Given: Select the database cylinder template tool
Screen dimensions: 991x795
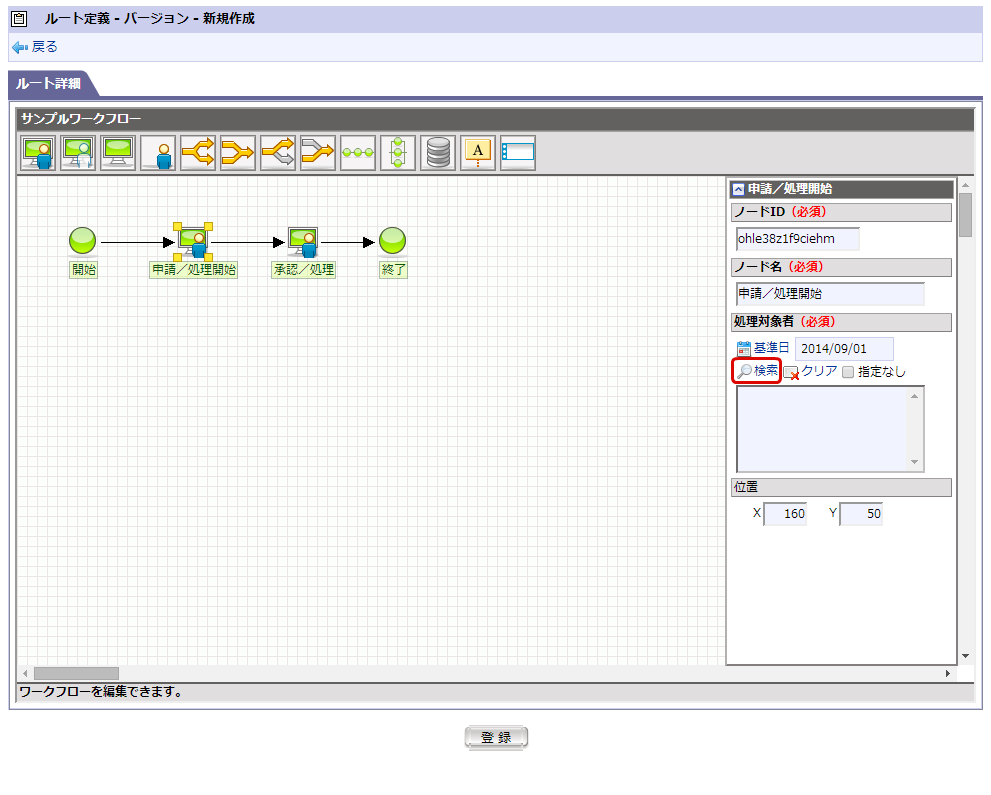Looking at the screenshot, I should click(438, 153).
